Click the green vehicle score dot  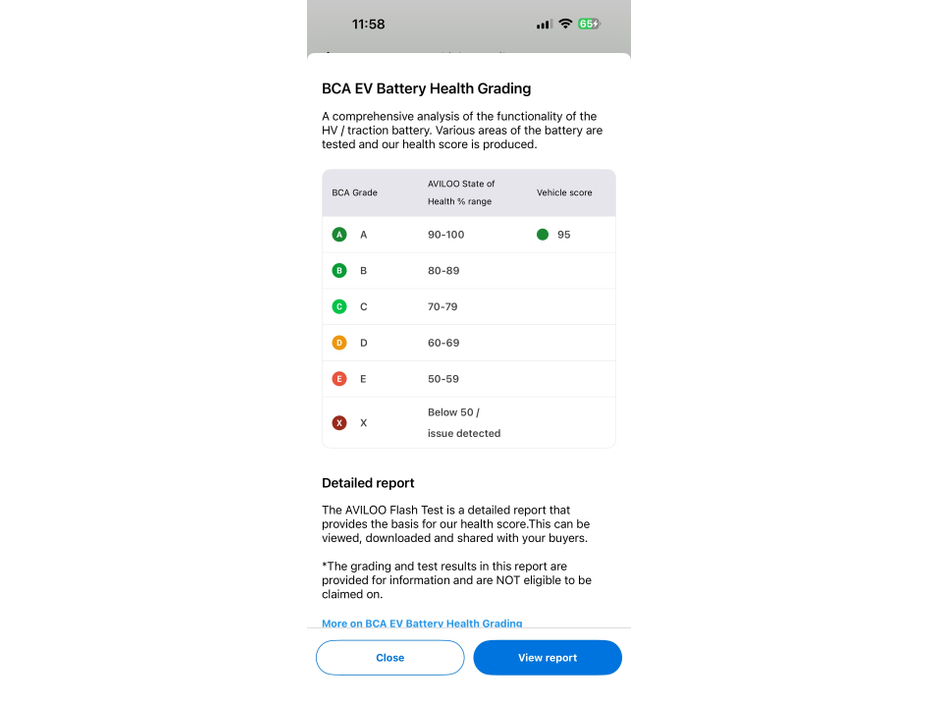click(x=542, y=235)
